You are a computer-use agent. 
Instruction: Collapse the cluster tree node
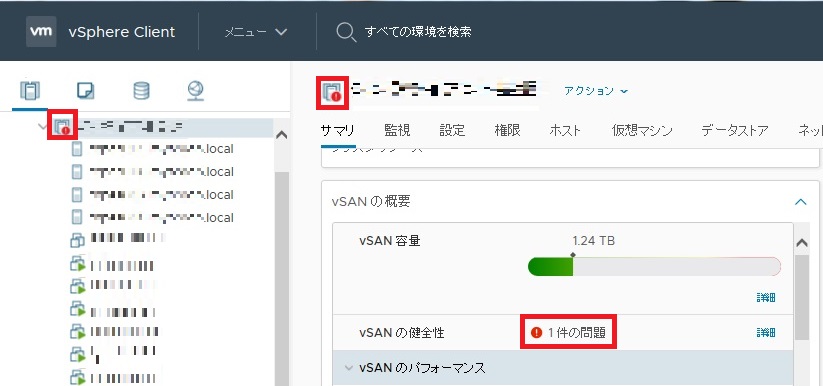43,126
